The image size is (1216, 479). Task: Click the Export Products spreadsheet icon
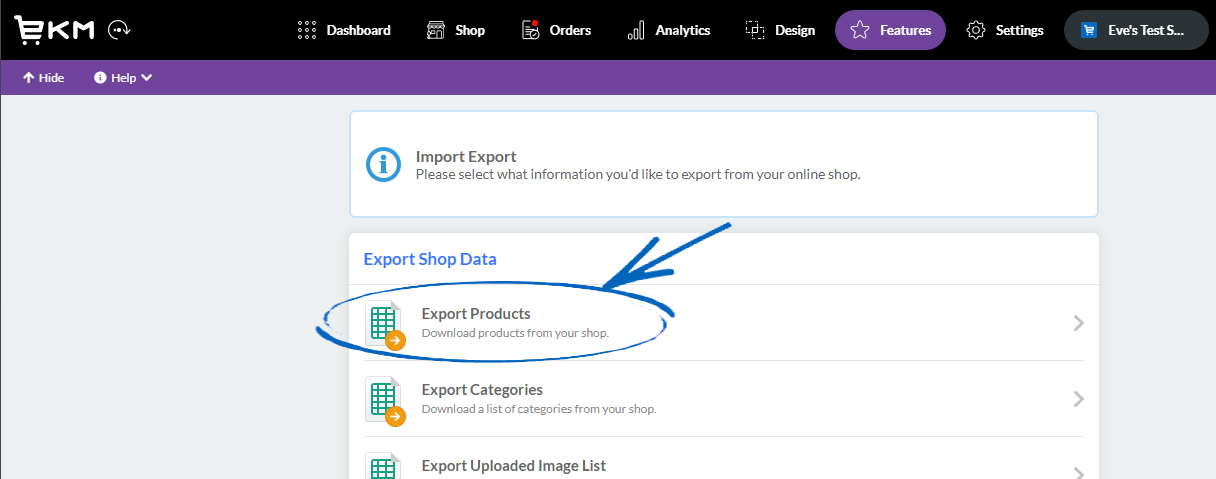[x=385, y=324]
